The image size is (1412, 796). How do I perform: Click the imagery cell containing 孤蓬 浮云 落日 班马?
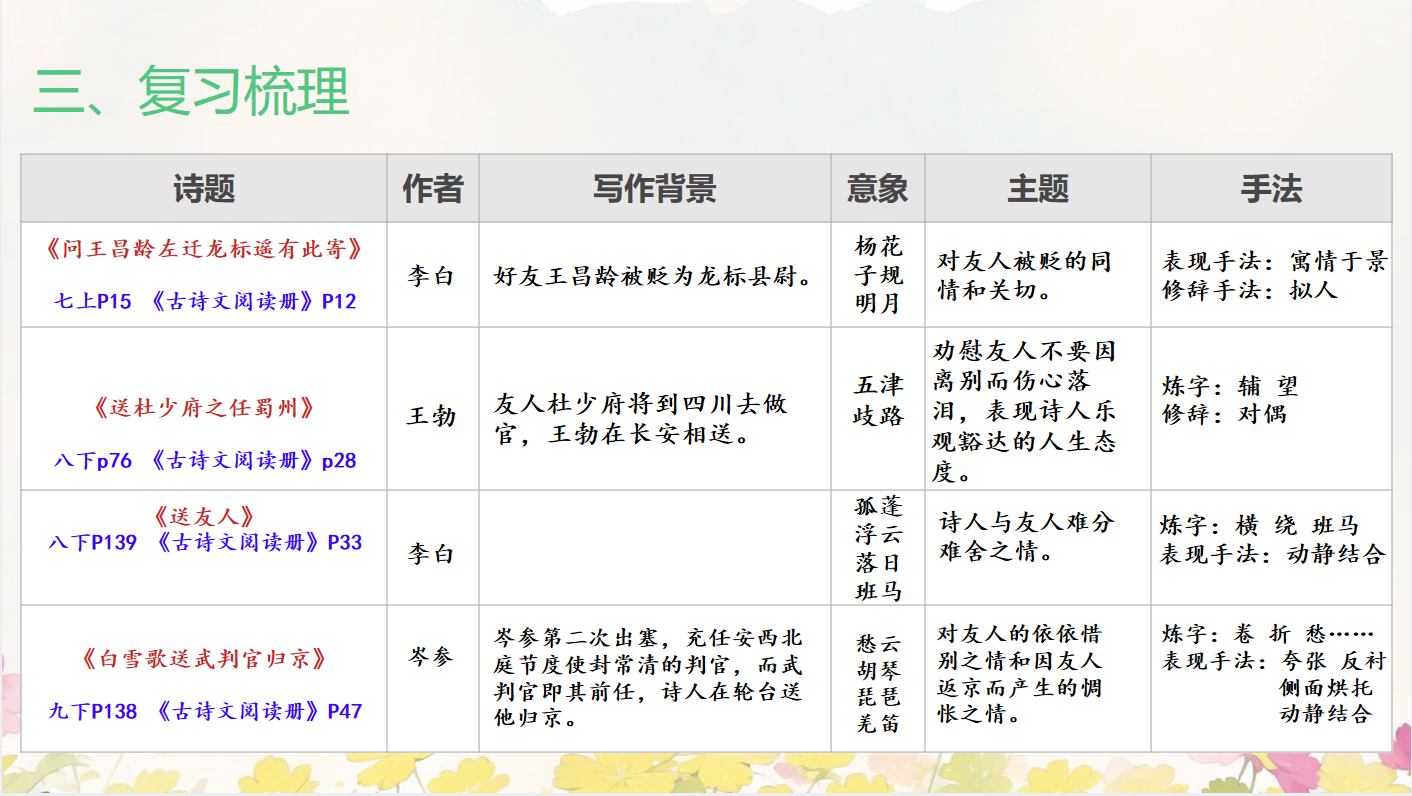[x=877, y=549]
